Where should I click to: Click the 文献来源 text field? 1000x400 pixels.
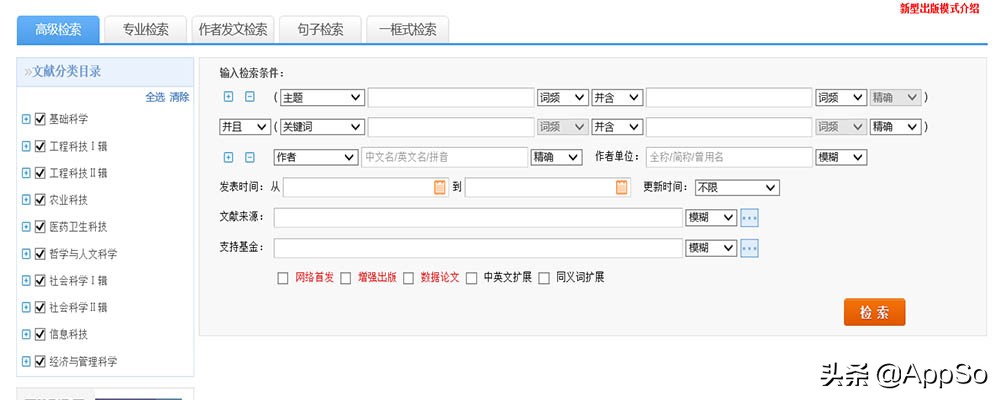(478, 218)
